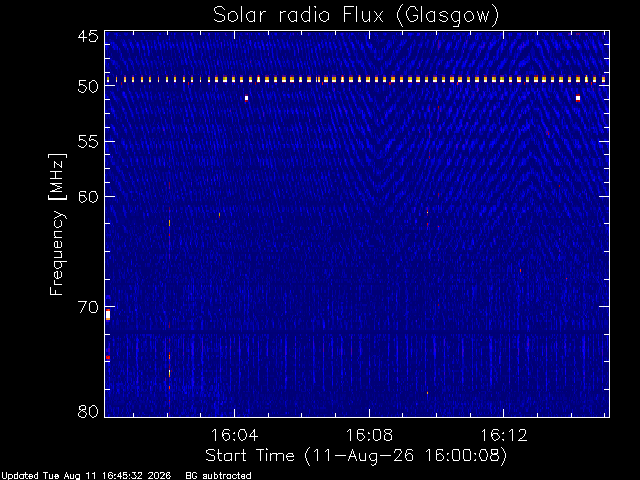Click the white burst at the left edge near 70 MHz
Screen dimensions: 640x480
coord(108,315)
